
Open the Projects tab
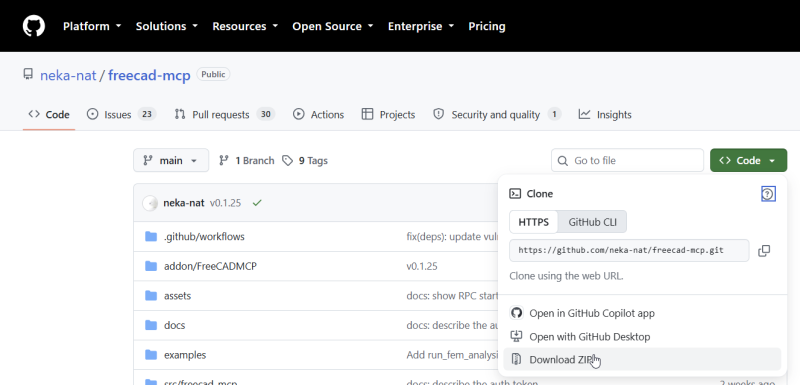pos(388,115)
